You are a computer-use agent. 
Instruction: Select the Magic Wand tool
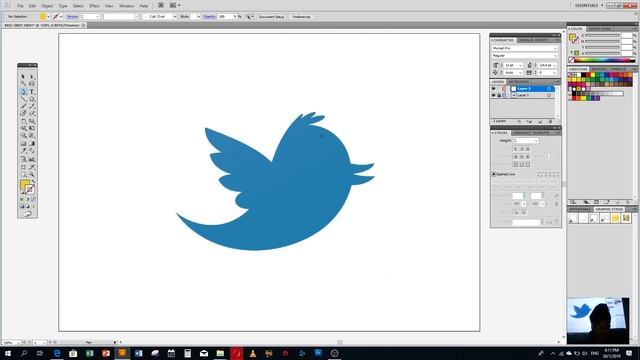[x=23, y=84]
